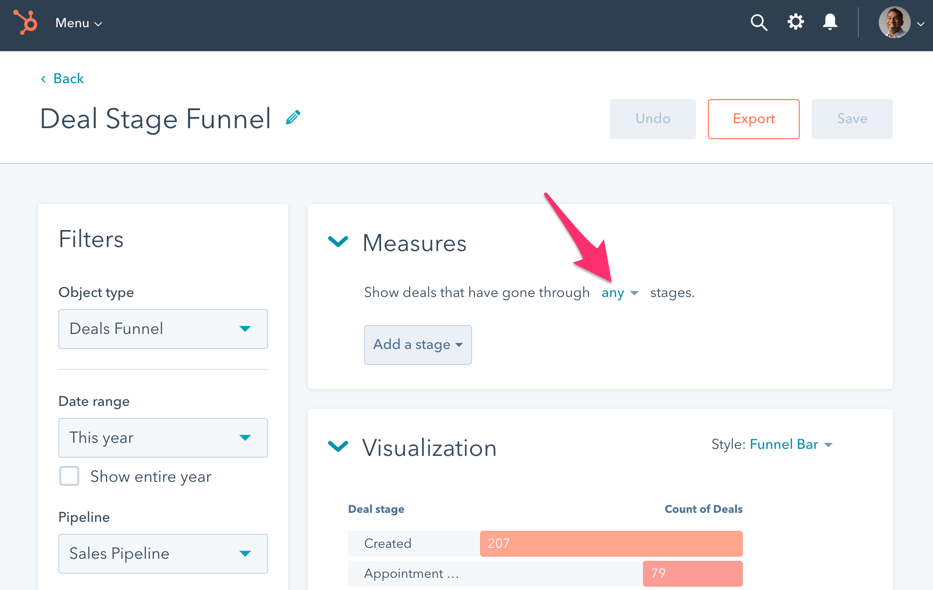Open the Menu in the top bar
This screenshot has height=590, width=933.
point(77,22)
